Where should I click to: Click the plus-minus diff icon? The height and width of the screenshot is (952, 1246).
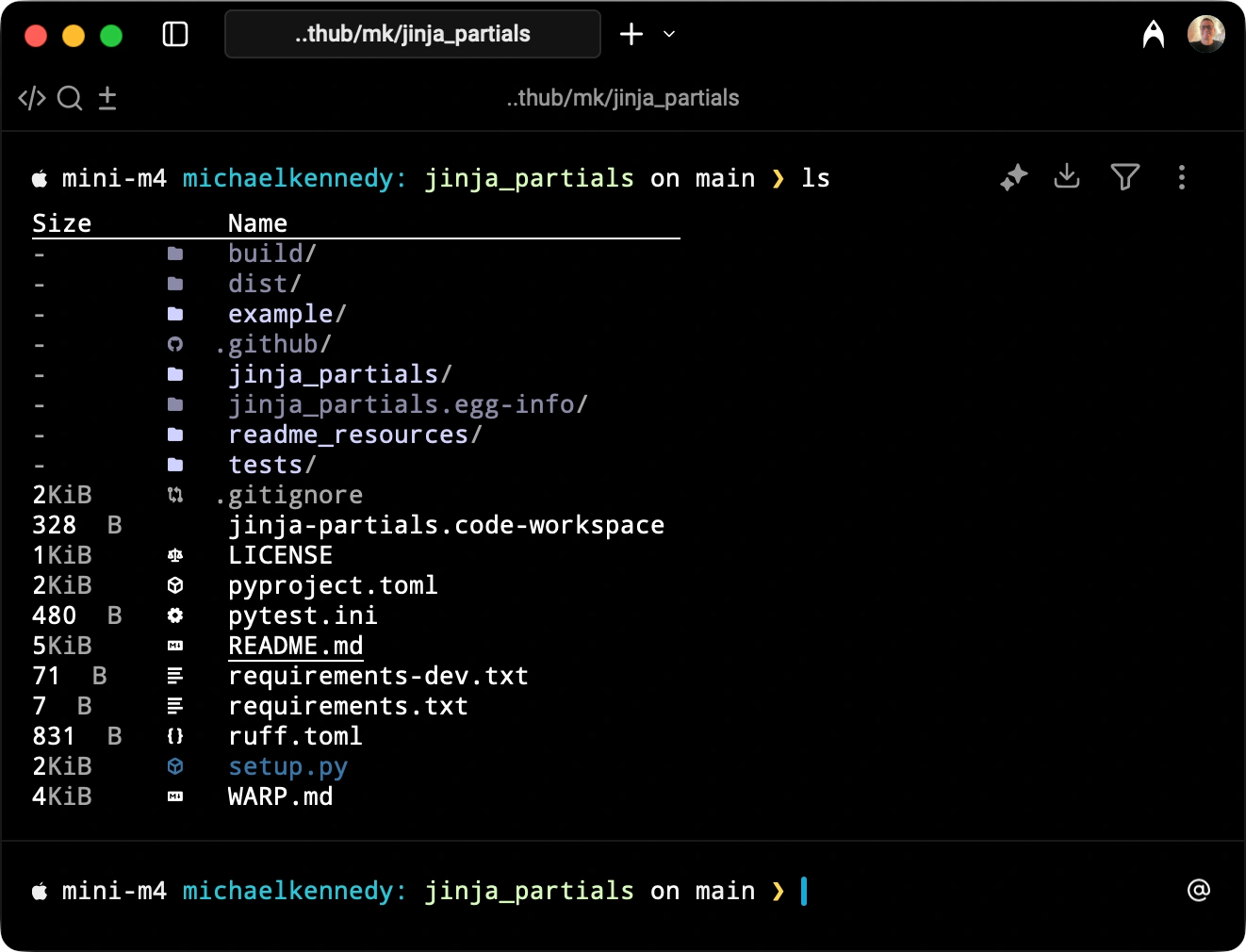(107, 98)
